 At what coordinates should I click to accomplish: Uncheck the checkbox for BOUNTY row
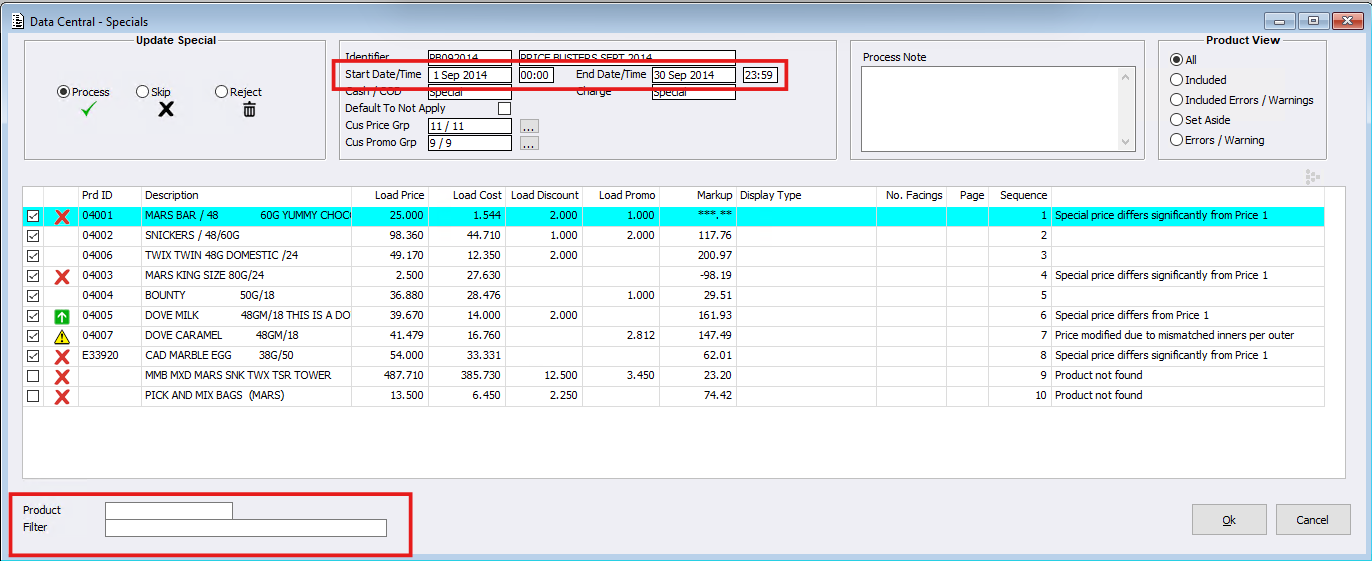[33, 296]
